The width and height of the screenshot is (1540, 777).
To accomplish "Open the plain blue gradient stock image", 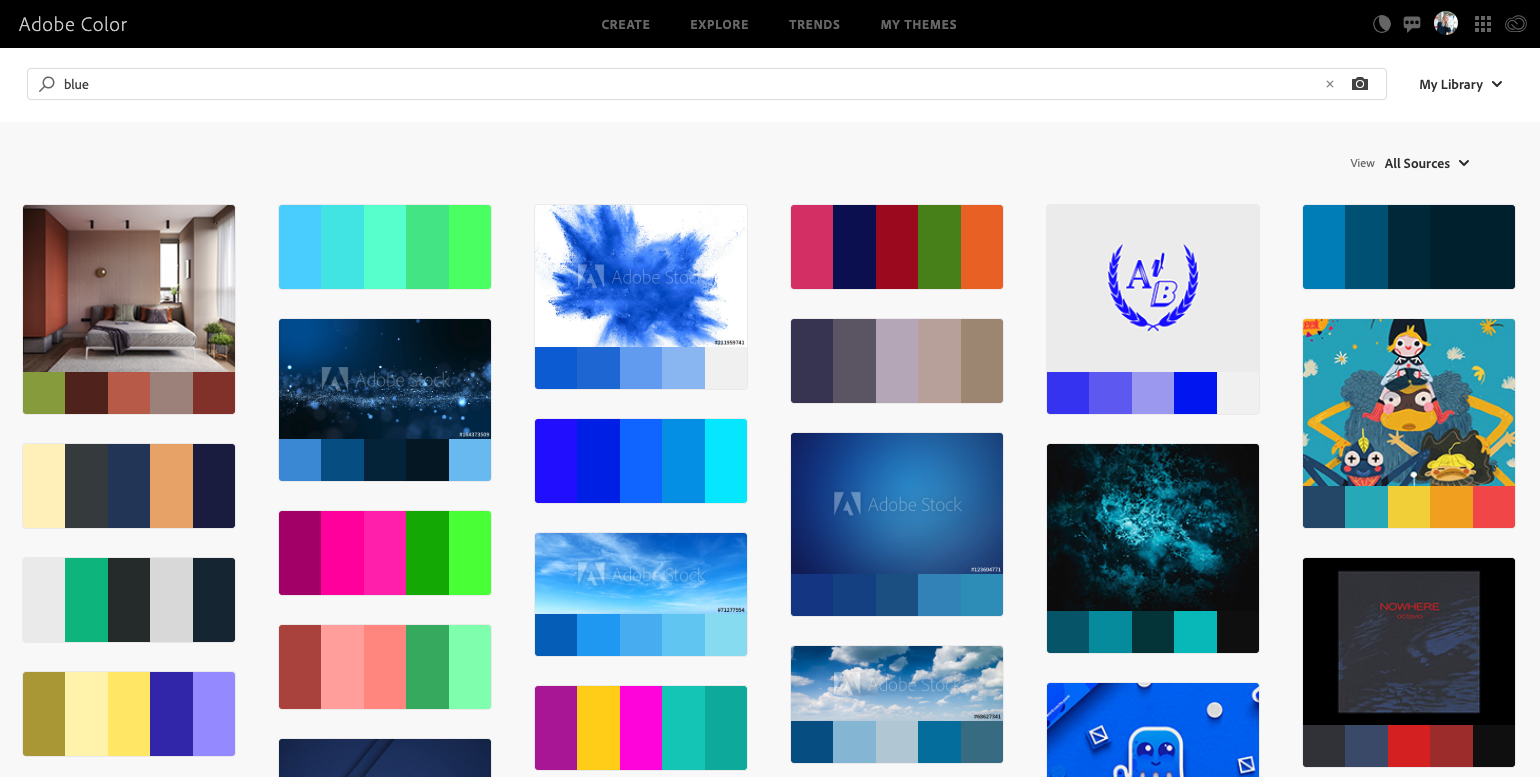I will [x=897, y=503].
